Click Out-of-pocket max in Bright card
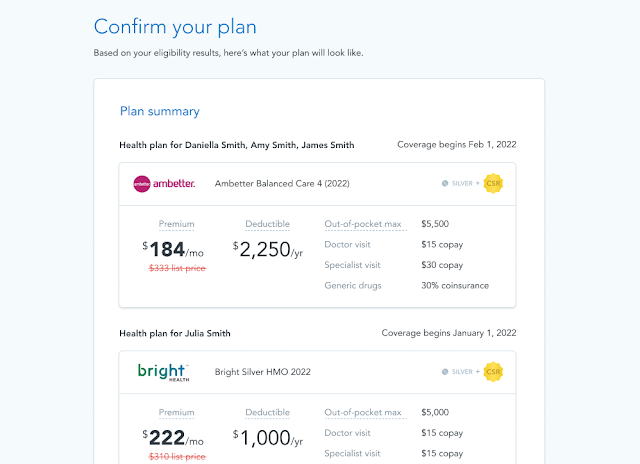 pos(363,412)
